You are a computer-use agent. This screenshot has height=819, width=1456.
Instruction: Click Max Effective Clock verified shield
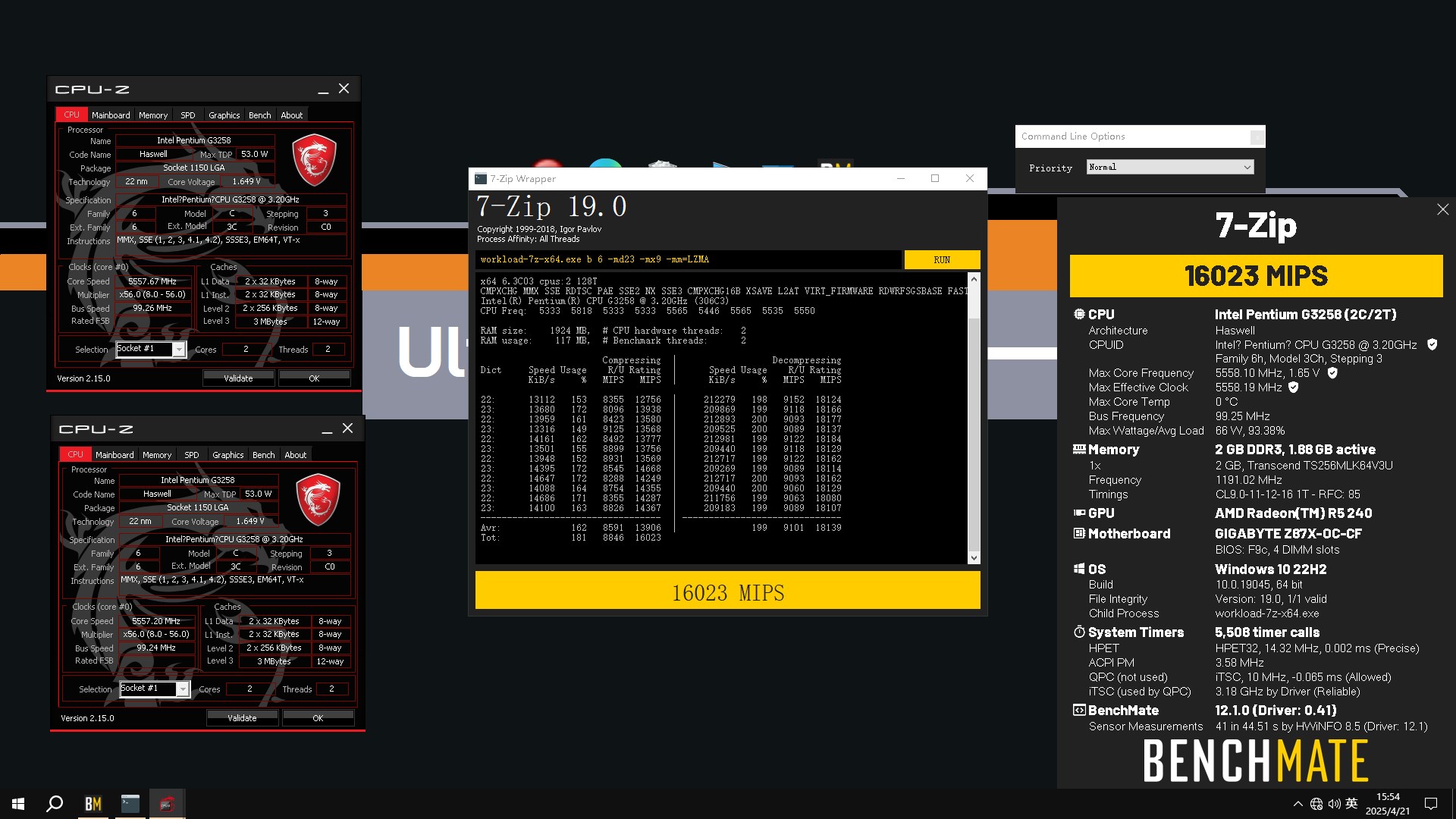pyautogui.click(x=1294, y=388)
